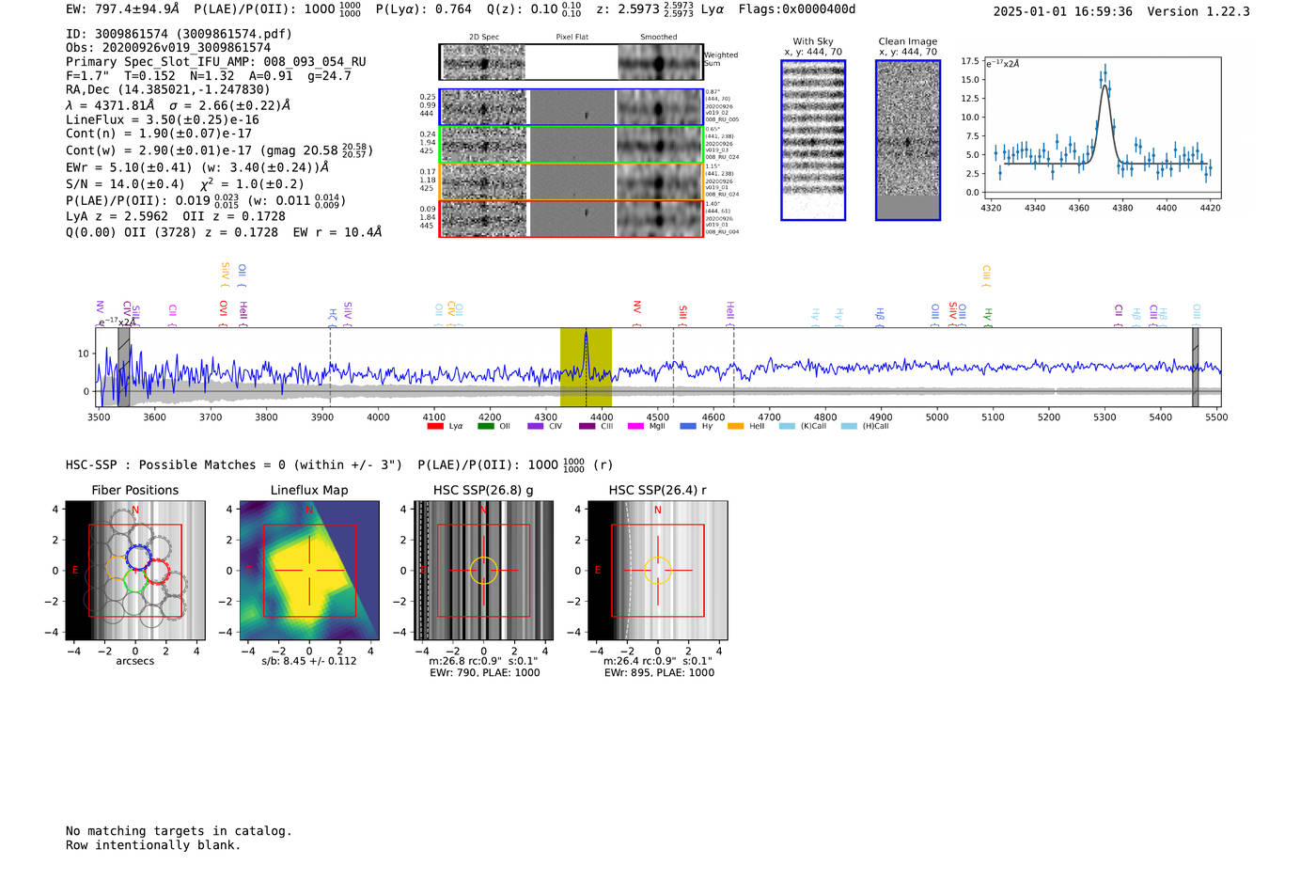The height and width of the screenshot is (896, 1316).
Task: Open the orange-bordered fiber spectrum row
Action: [571, 181]
